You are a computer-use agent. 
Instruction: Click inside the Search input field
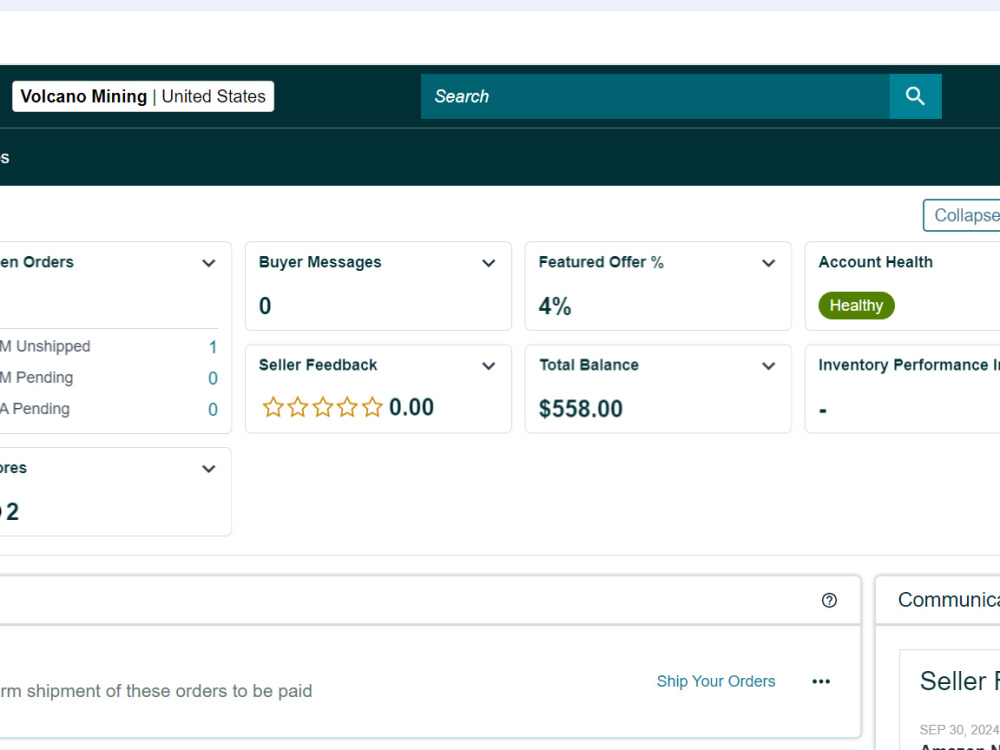coord(655,96)
